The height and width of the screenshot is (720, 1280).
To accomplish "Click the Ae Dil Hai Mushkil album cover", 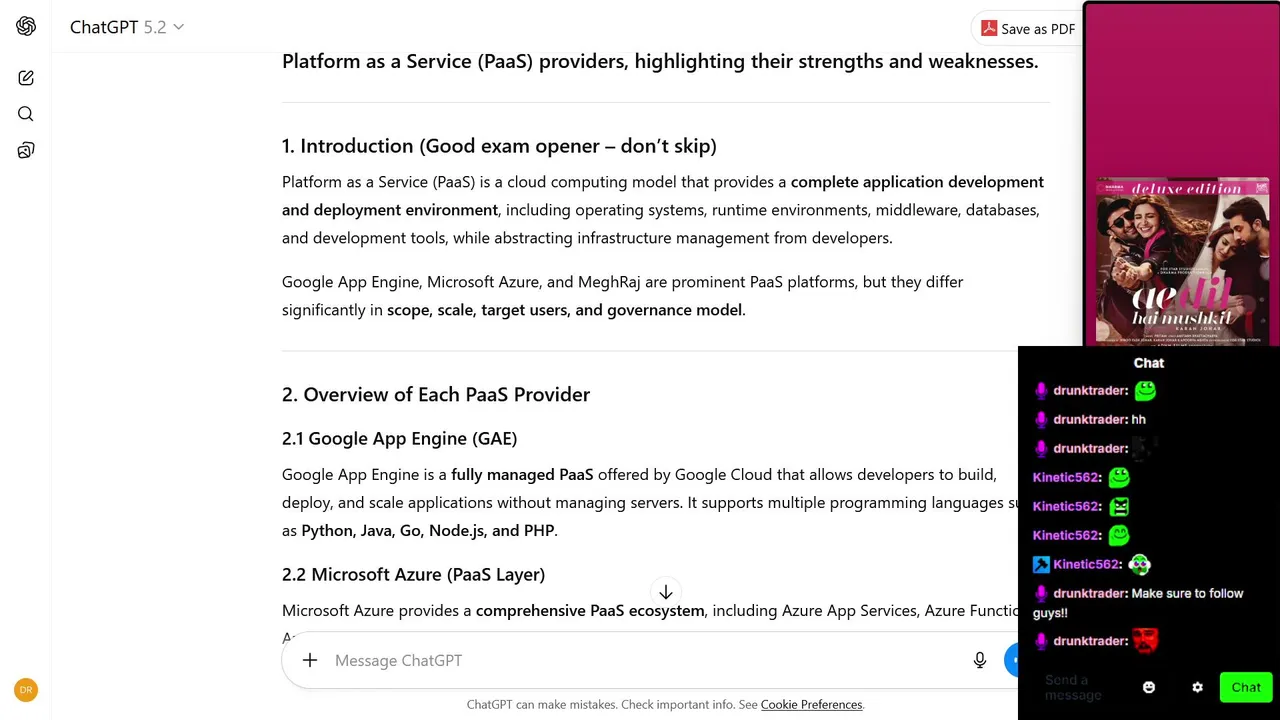I will point(1182,261).
